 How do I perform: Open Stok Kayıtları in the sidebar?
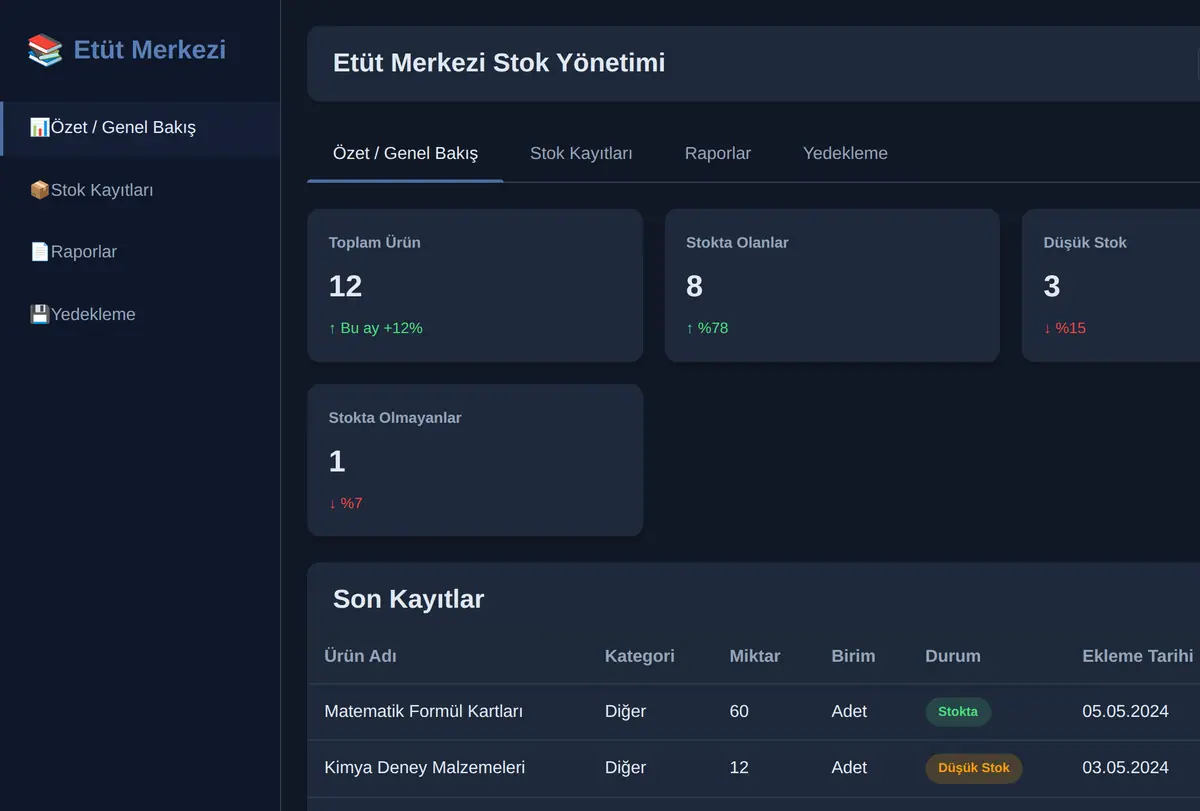pyautogui.click(x=140, y=190)
